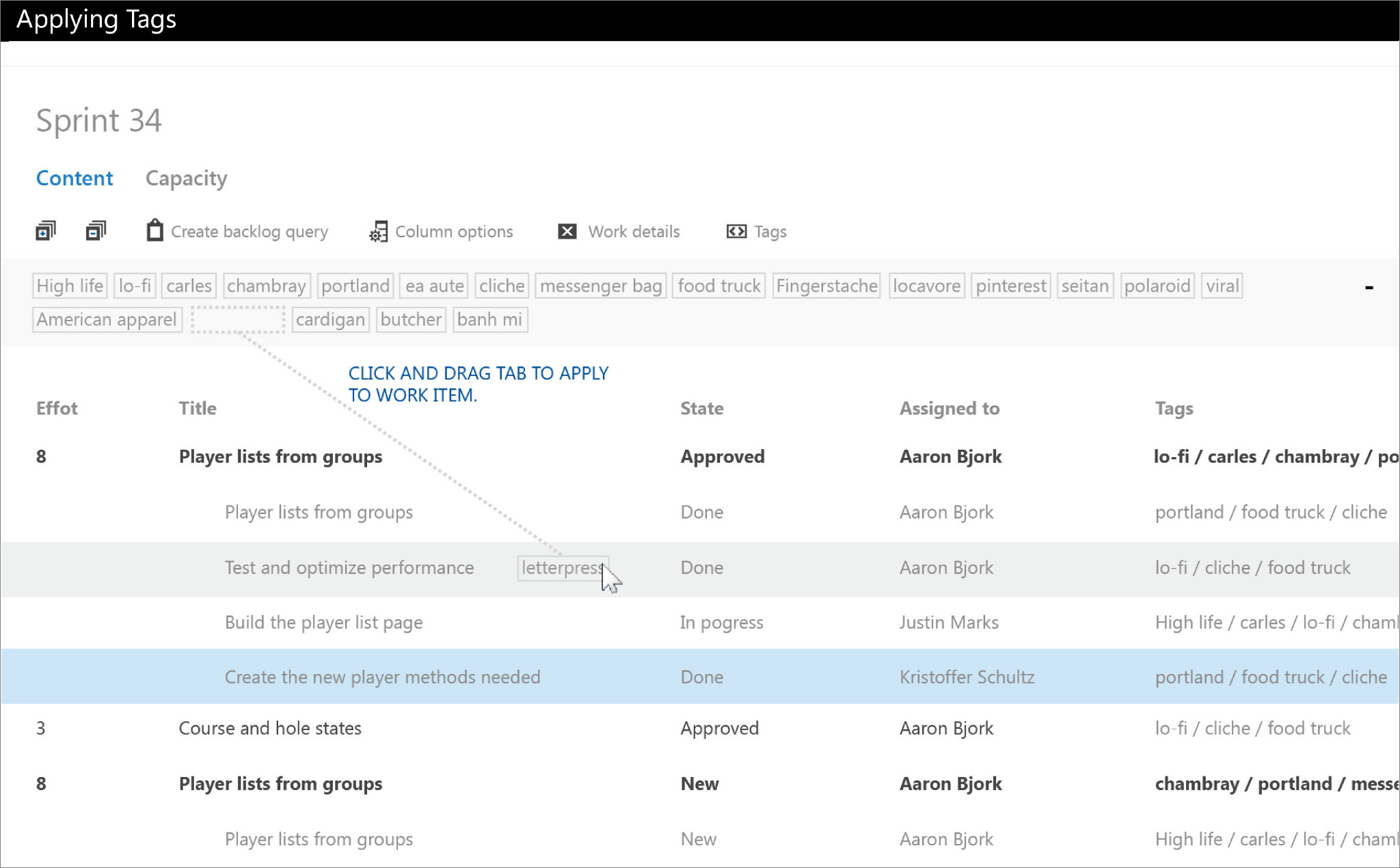Image resolution: width=1400 pixels, height=868 pixels.
Task: Click the Column options gear icon
Action: (x=378, y=232)
